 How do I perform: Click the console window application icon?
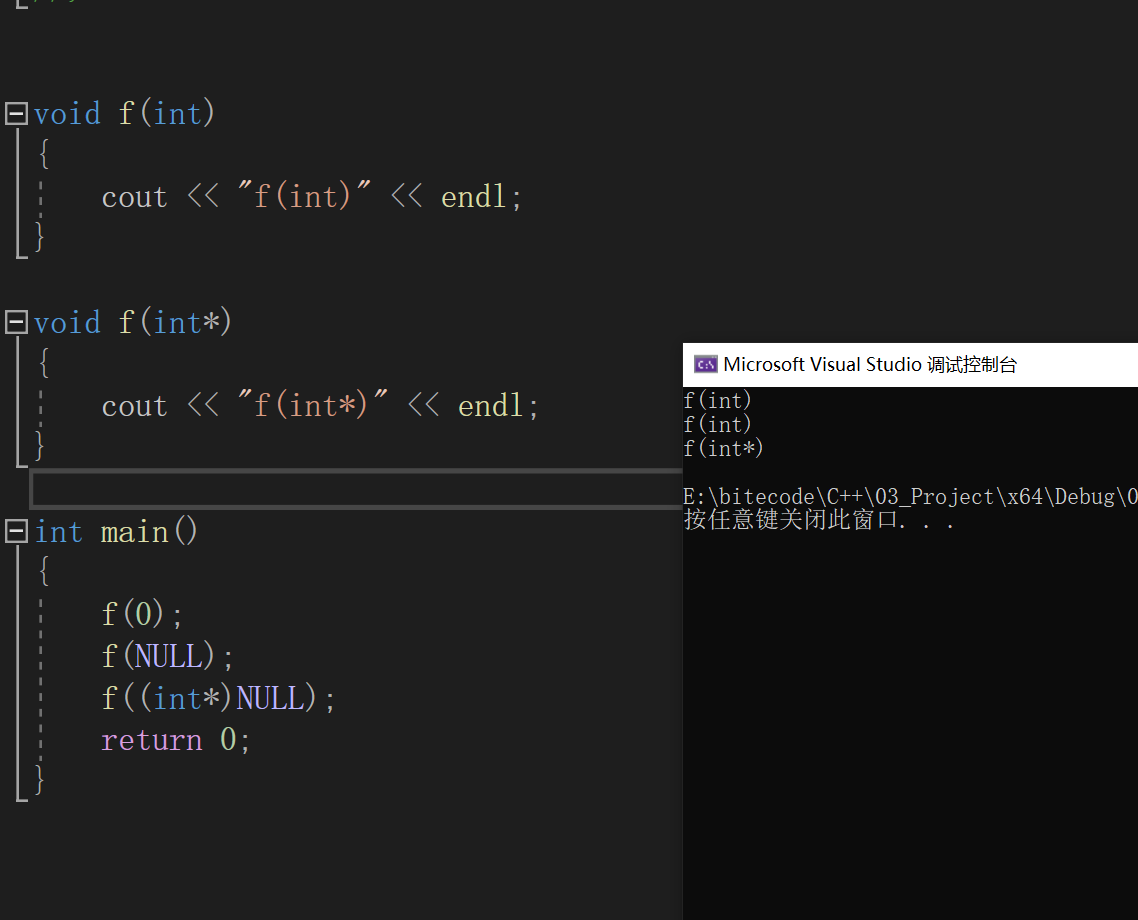tap(704, 364)
